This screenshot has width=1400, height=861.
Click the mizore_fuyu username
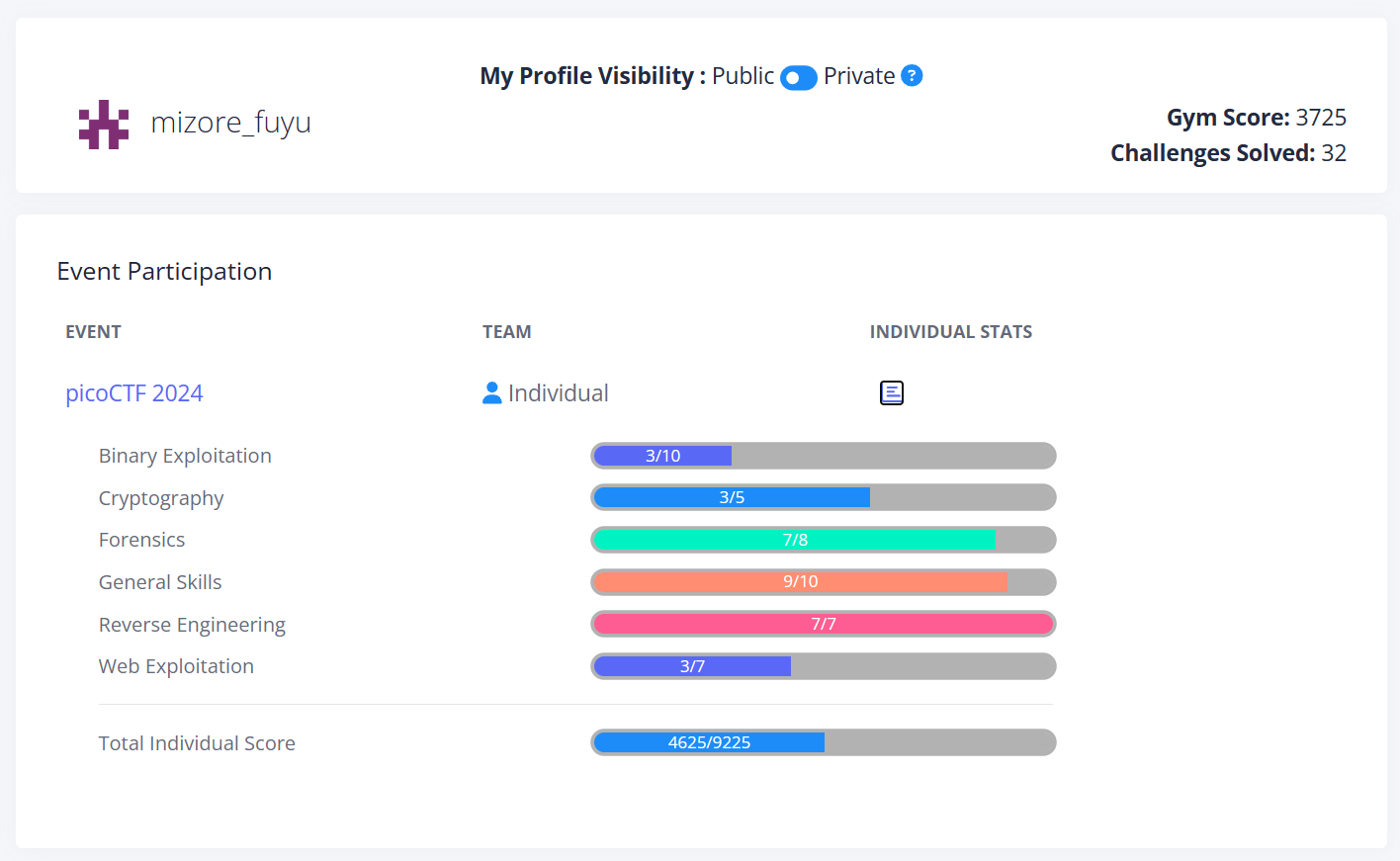coord(230,123)
